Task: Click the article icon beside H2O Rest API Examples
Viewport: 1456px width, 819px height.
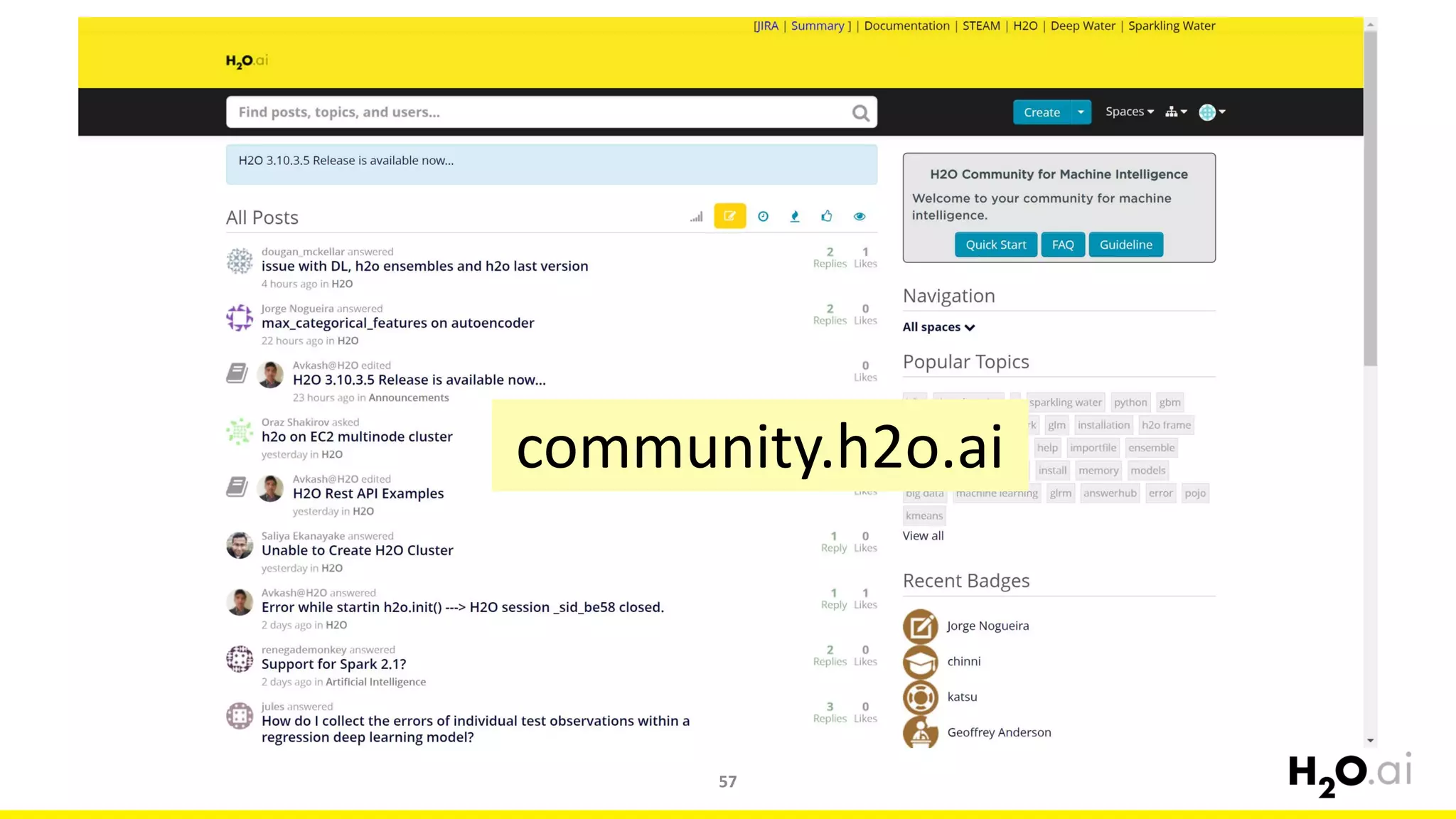Action: (x=237, y=487)
